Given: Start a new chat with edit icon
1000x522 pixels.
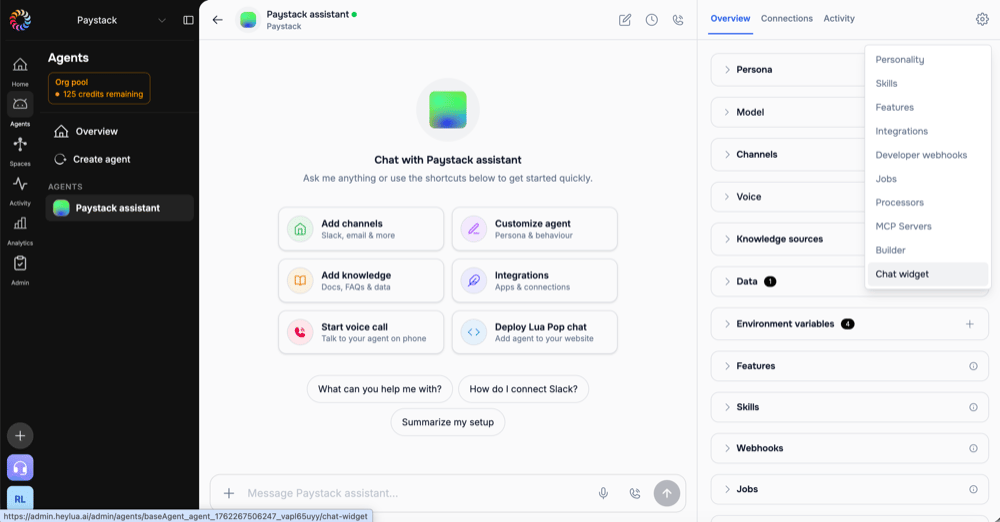Looking at the screenshot, I should [x=625, y=20].
